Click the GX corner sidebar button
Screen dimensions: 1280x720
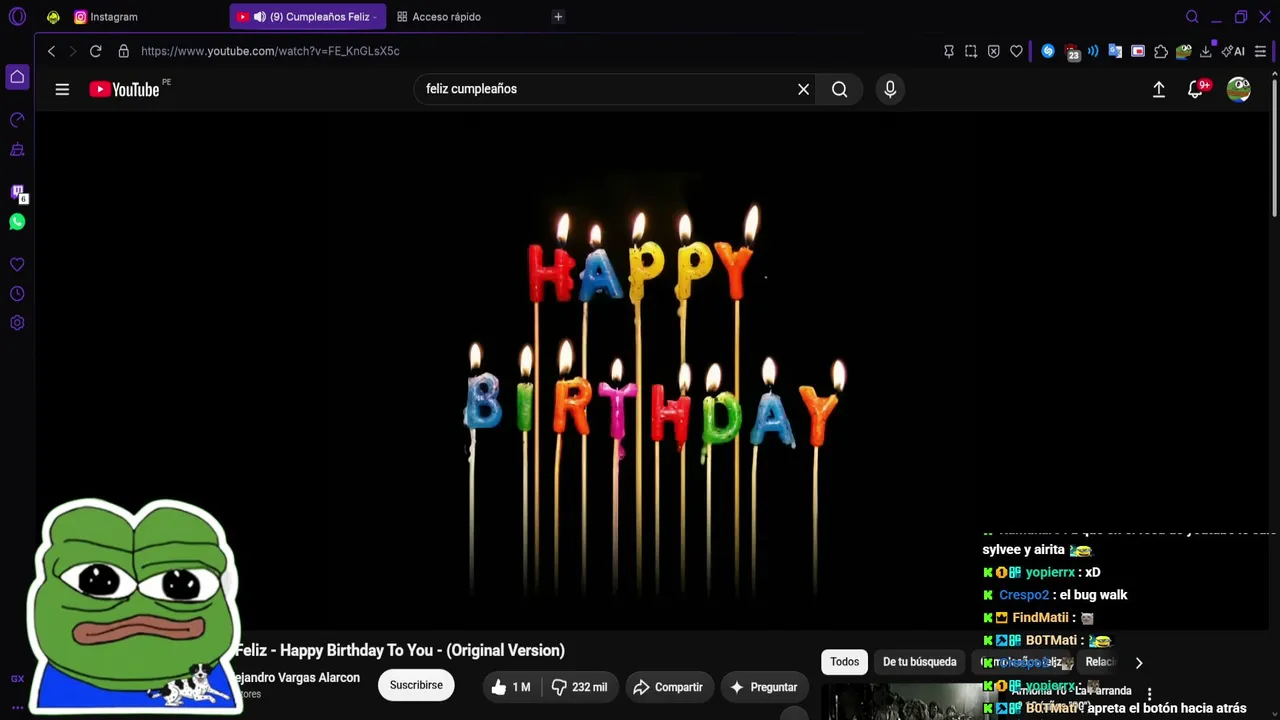pos(17,679)
